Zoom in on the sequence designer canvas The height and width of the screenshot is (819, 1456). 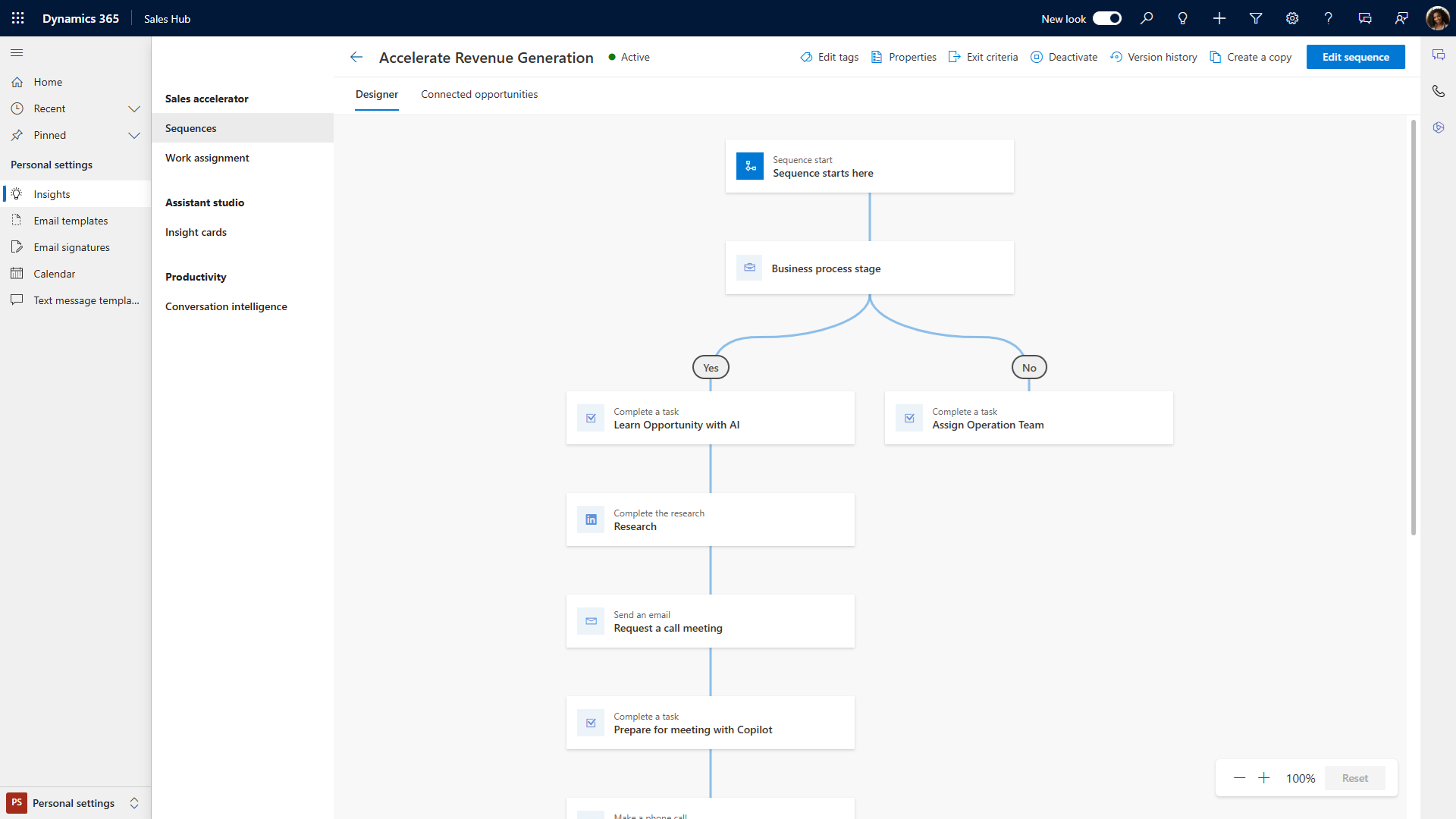(1264, 778)
